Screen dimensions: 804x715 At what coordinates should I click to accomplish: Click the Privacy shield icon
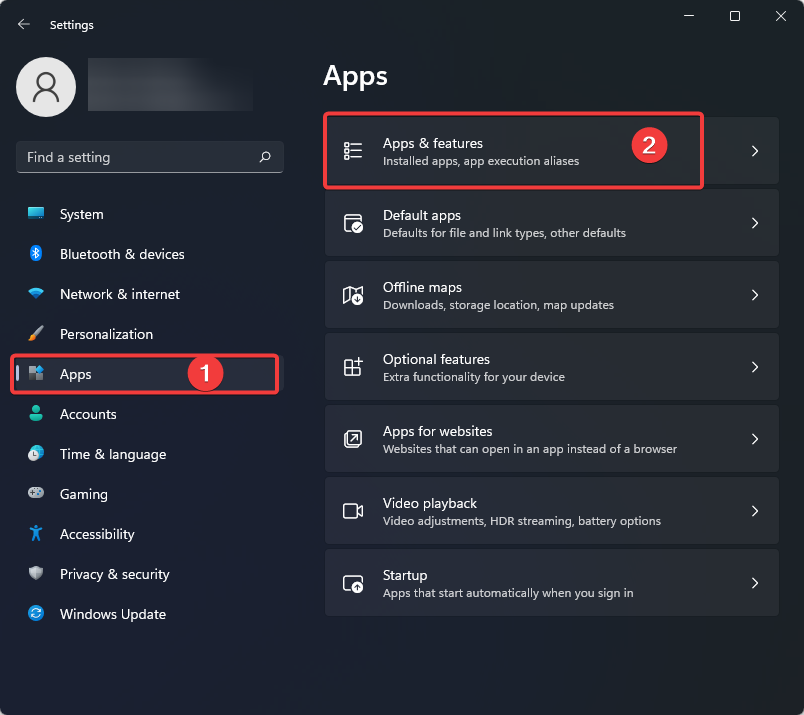point(36,573)
